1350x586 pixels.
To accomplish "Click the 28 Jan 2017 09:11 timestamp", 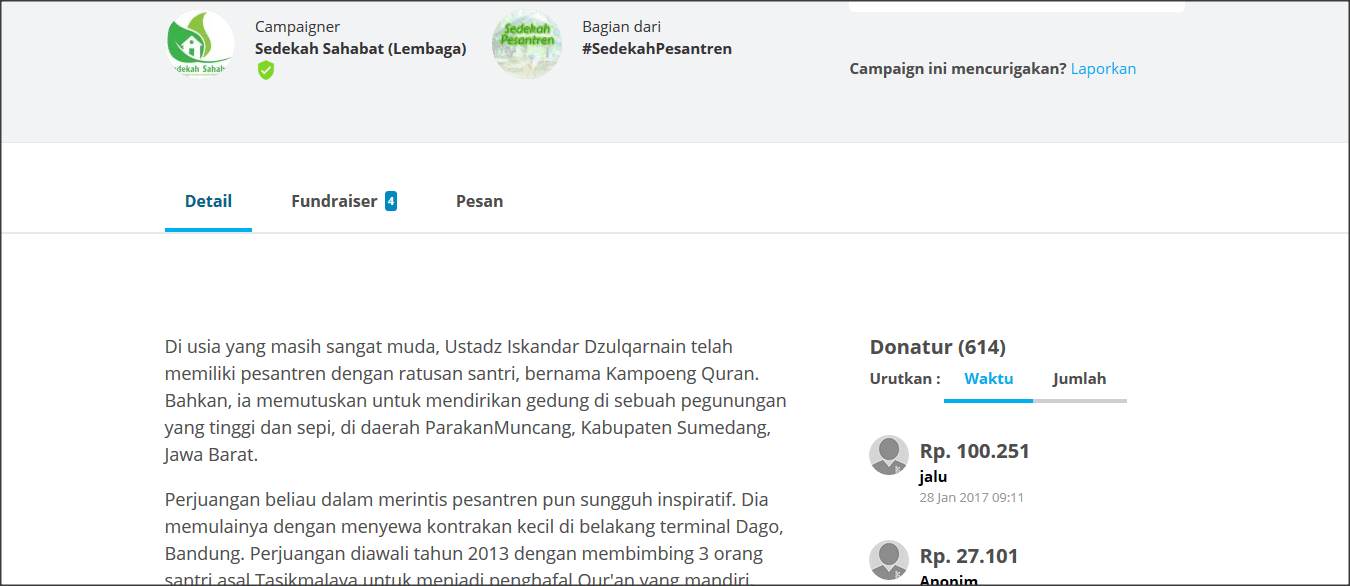I will [x=971, y=497].
